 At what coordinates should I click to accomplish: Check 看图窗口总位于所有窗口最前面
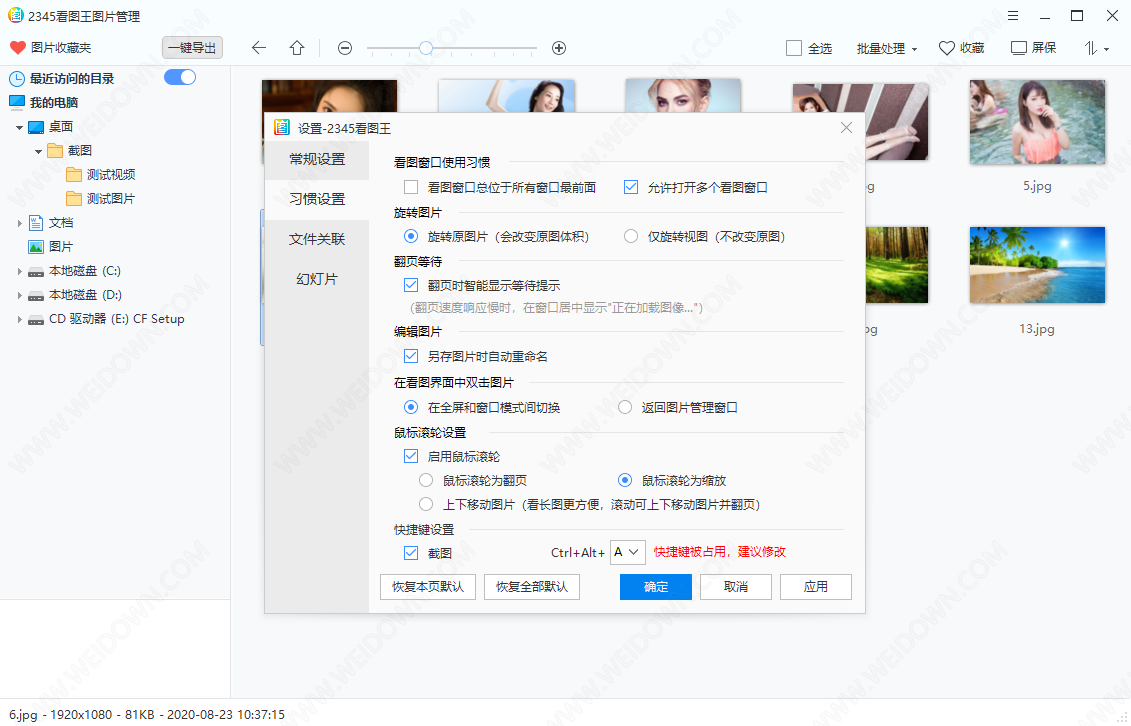pyautogui.click(x=411, y=187)
